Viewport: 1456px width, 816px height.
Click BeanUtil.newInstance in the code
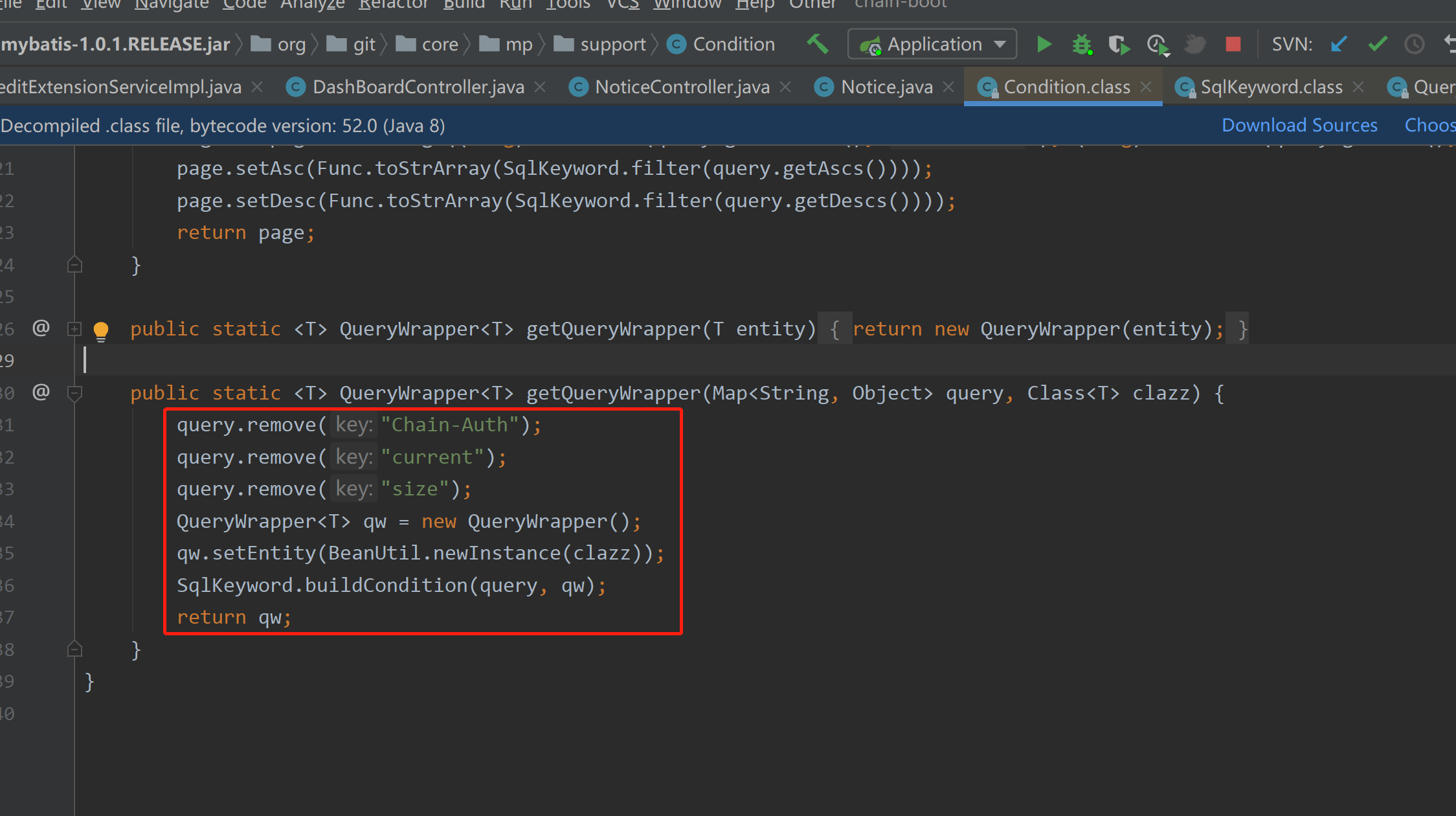tap(444, 553)
